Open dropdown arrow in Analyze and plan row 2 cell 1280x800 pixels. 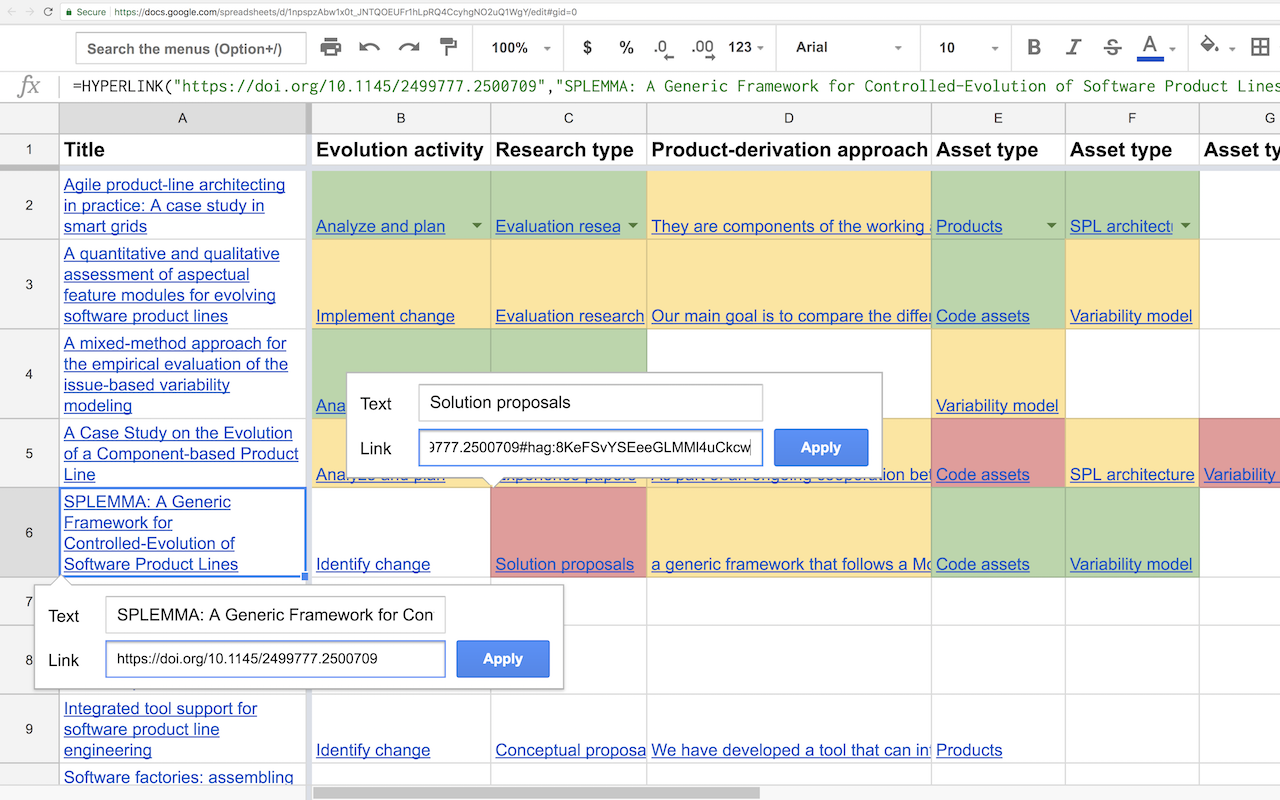[477, 226]
